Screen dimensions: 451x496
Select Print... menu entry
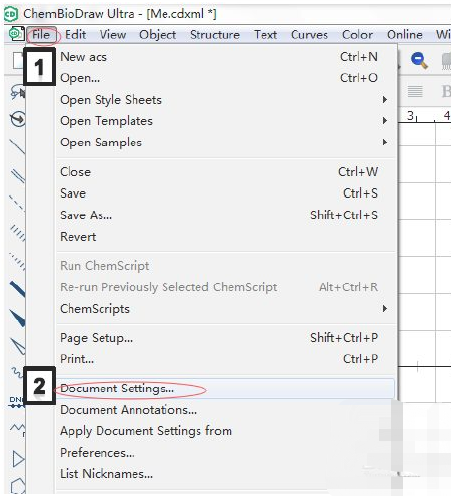pos(225,359)
